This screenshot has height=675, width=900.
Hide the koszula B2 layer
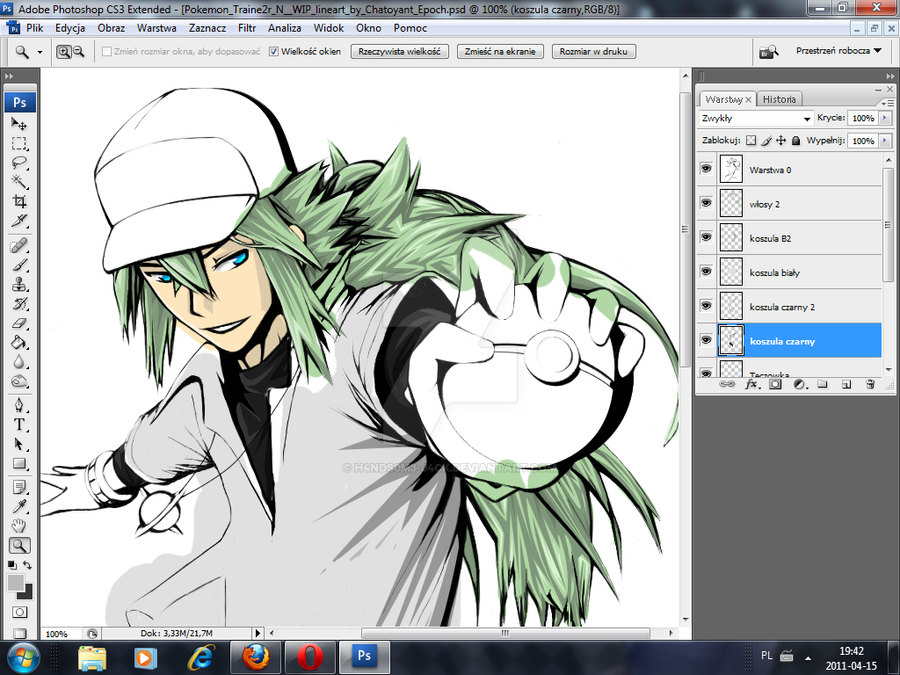[x=706, y=237]
